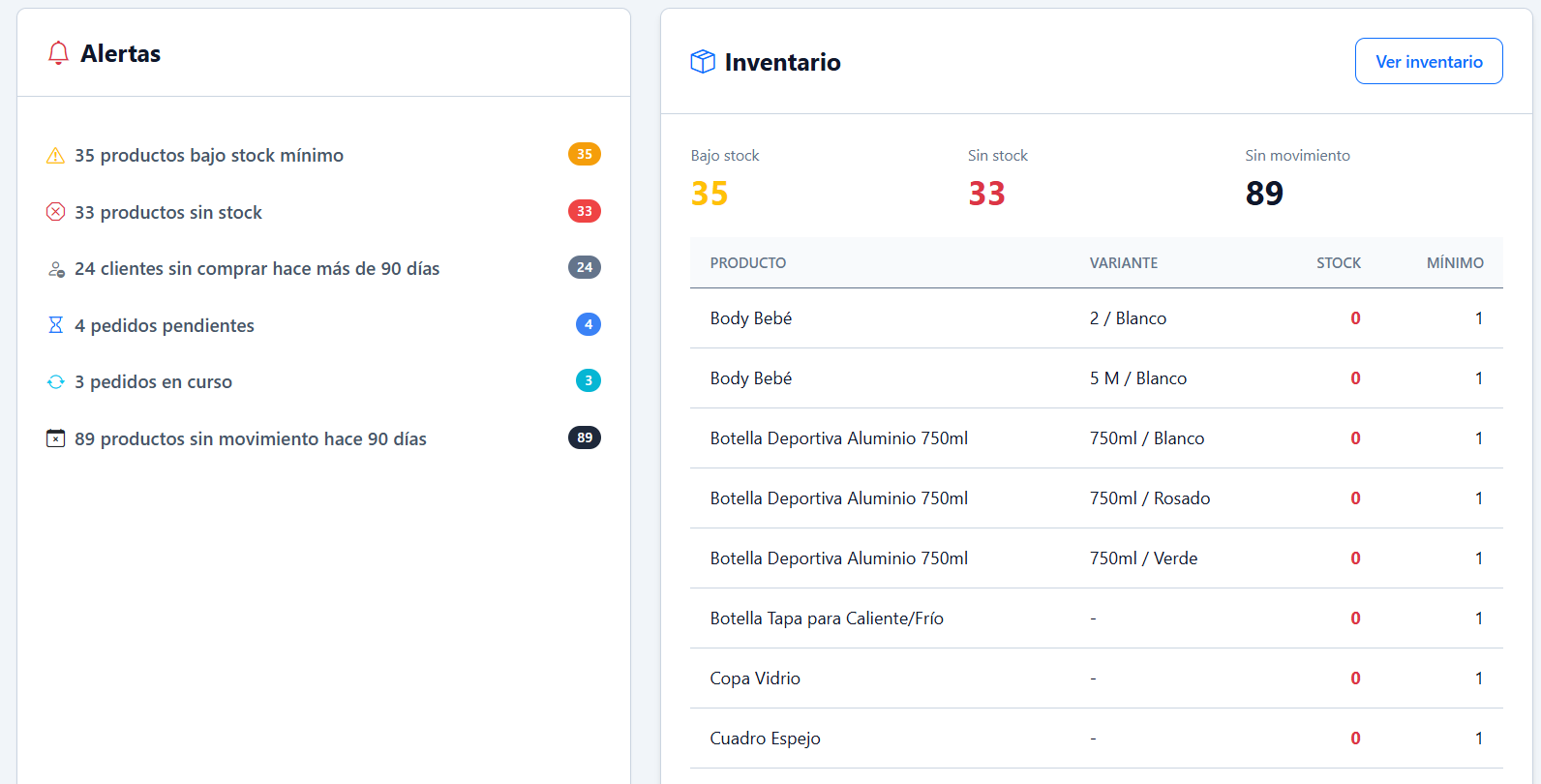Click the PRODUCTO column header
The height and width of the screenshot is (784, 1541).
(x=748, y=263)
